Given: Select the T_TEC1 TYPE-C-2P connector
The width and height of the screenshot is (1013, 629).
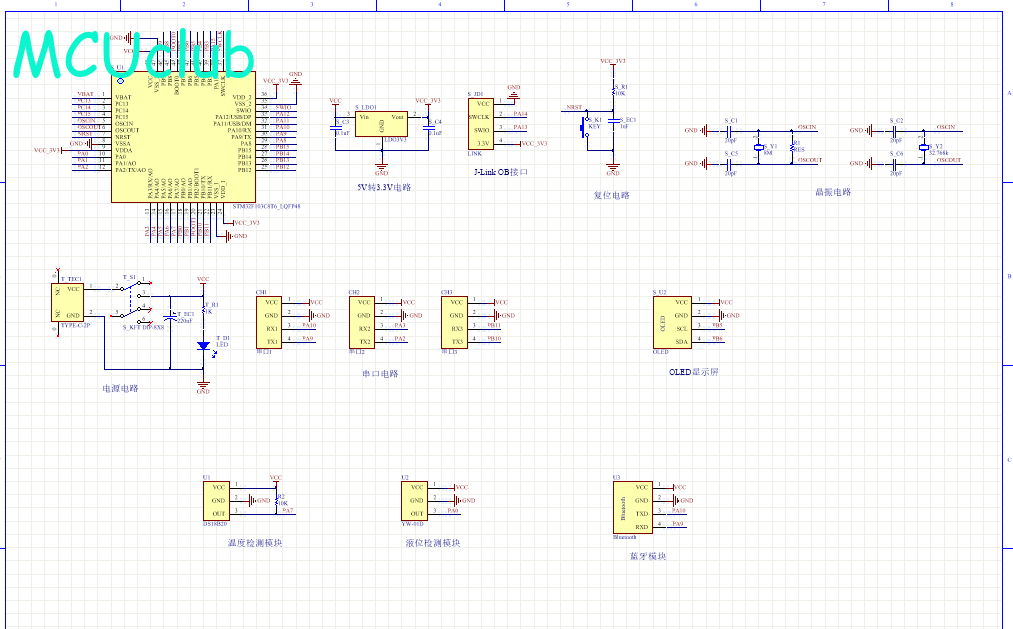Looking at the screenshot, I should point(67,302).
